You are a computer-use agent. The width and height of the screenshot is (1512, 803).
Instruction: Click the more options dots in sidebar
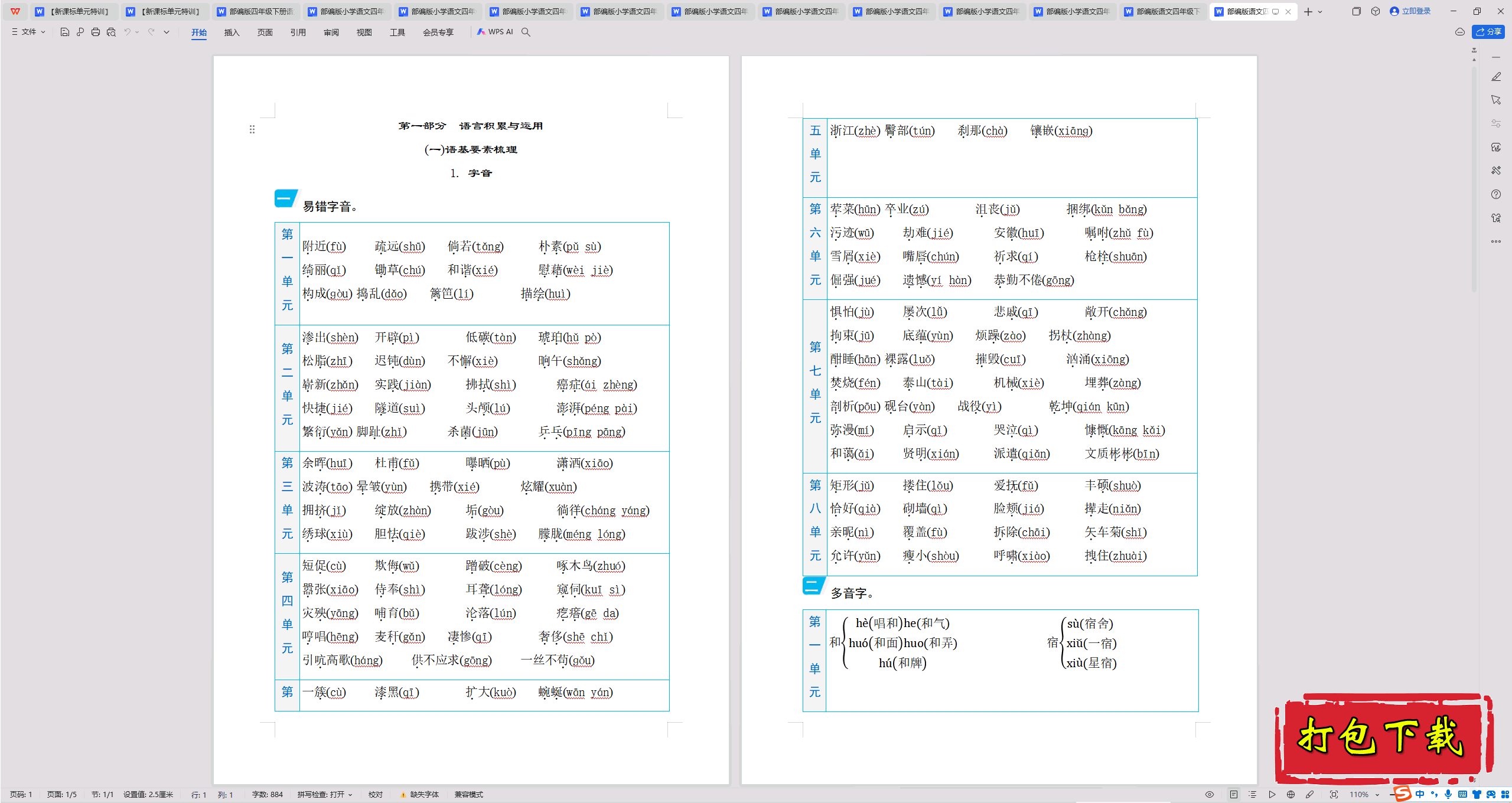tap(1496, 241)
